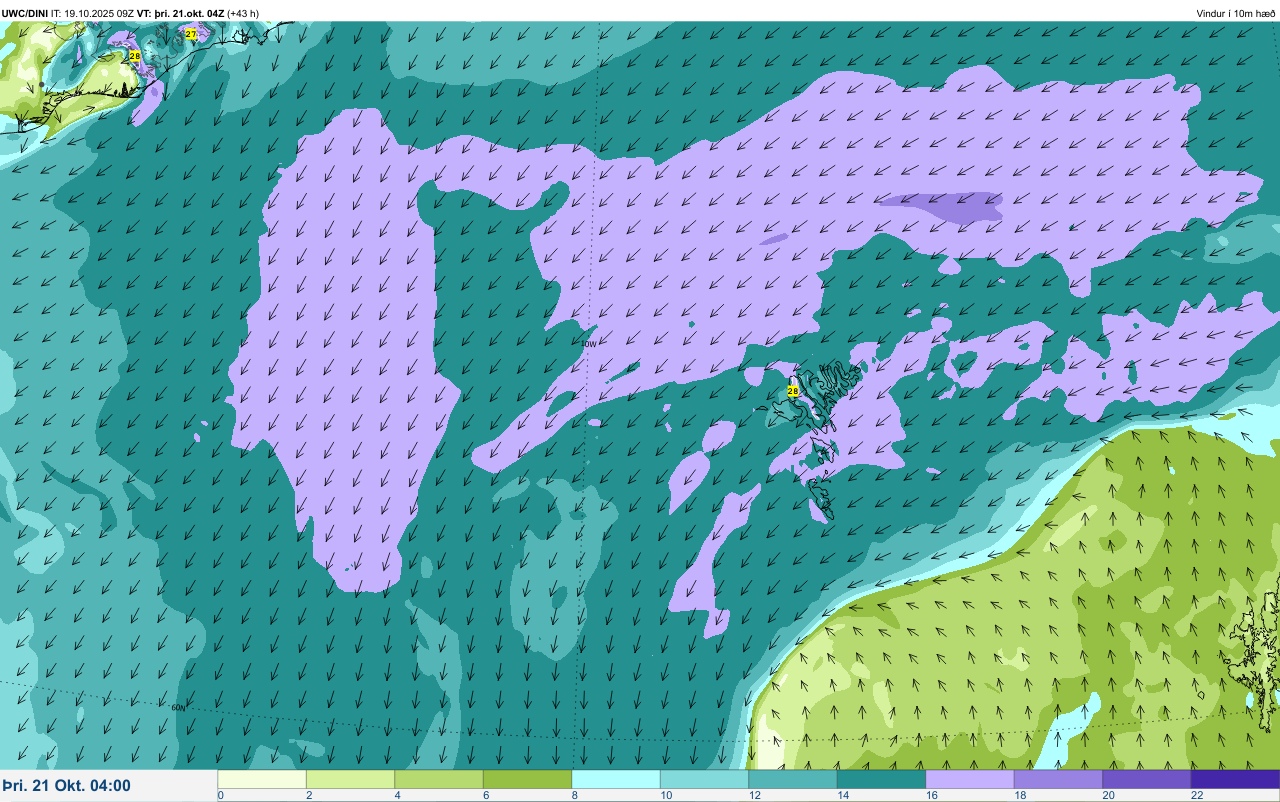Pick the 20–22 m/s violet legend swatch
The height and width of the screenshot is (802, 1280).
click(1147, 779)
